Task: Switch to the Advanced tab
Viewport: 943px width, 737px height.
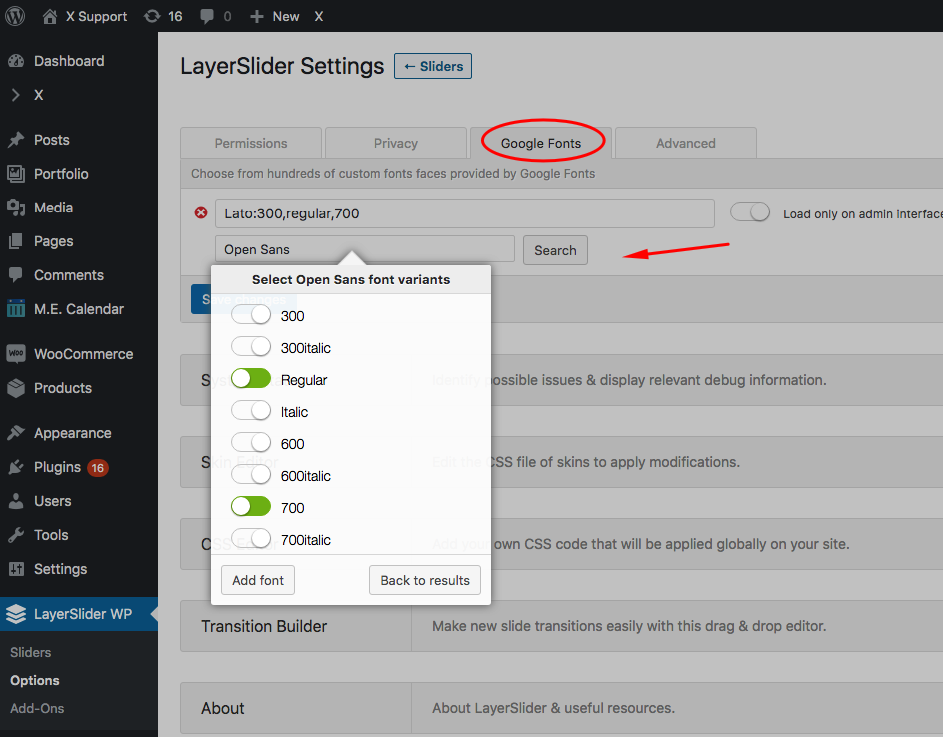Action: click(x=686, y=143)
